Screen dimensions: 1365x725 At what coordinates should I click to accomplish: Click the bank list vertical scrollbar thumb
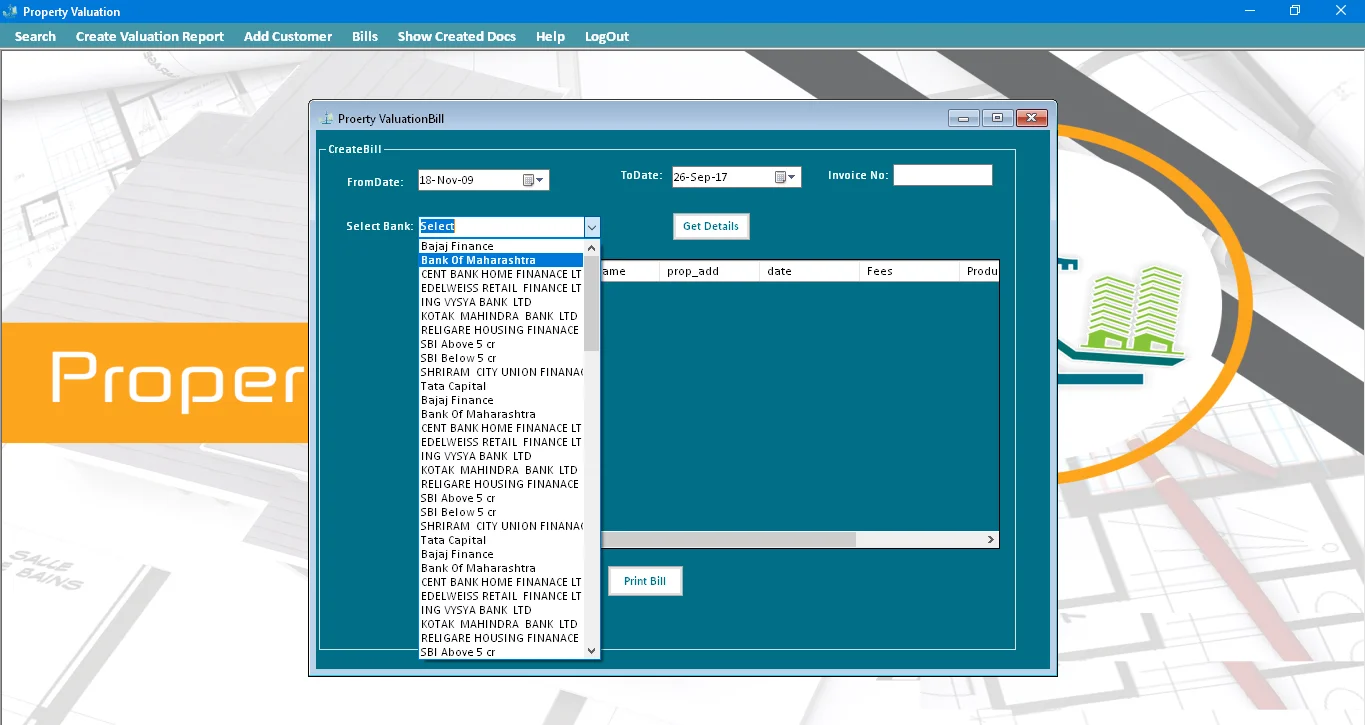coord(592,303)
